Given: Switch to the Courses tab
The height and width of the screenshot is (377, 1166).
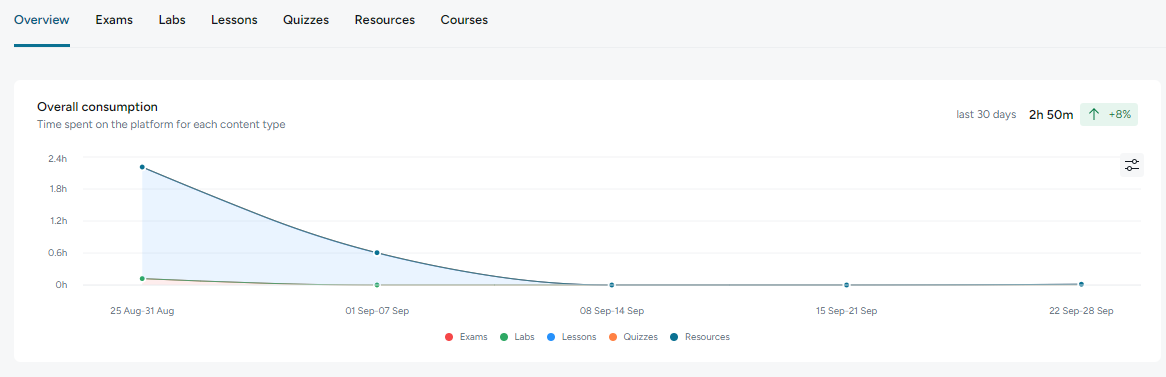Looking at the screenshot, I should [464, 20].
